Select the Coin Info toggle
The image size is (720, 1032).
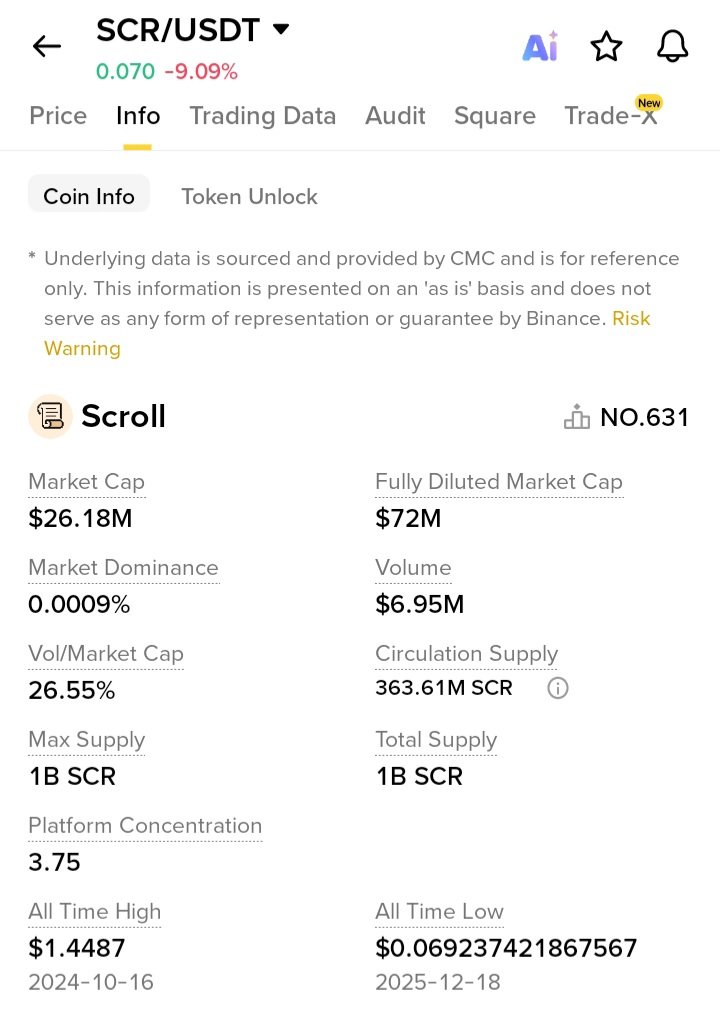pos(89,196)
